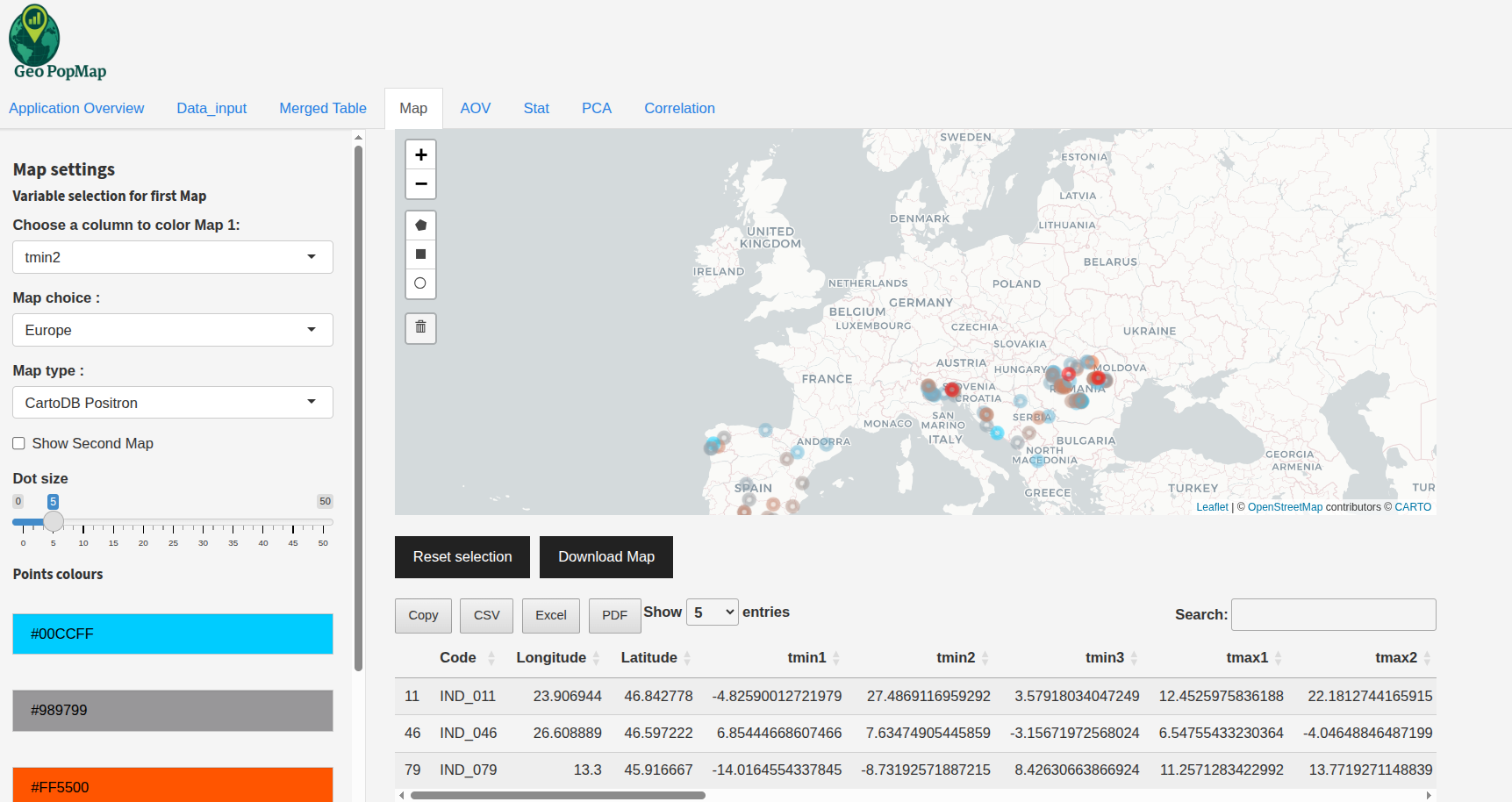This screenshot has height=802, width=1512.
Task: Click the trash delete-layers icon
Action: point(420,327)
